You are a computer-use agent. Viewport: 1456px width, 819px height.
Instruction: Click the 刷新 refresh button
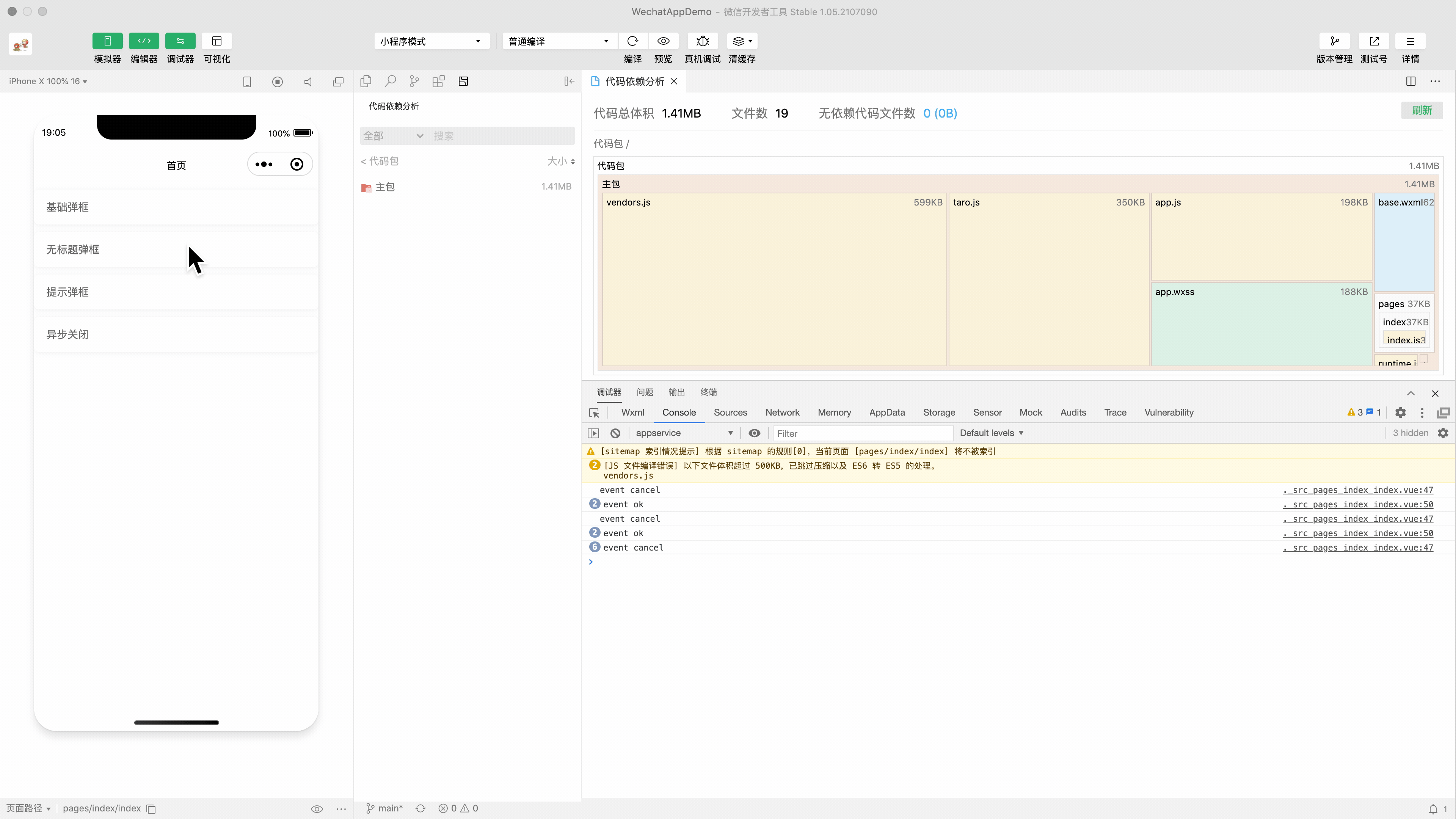1422,110
